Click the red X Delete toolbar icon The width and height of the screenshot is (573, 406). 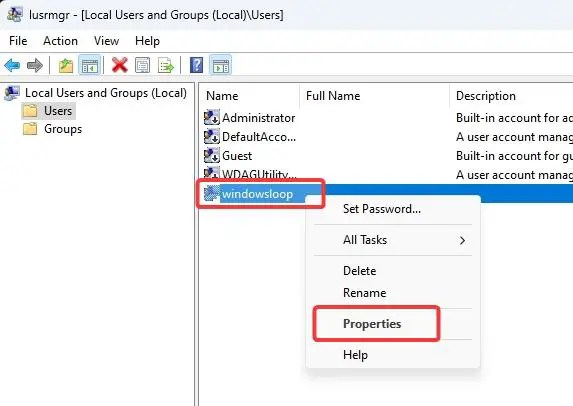pos(119,65)
